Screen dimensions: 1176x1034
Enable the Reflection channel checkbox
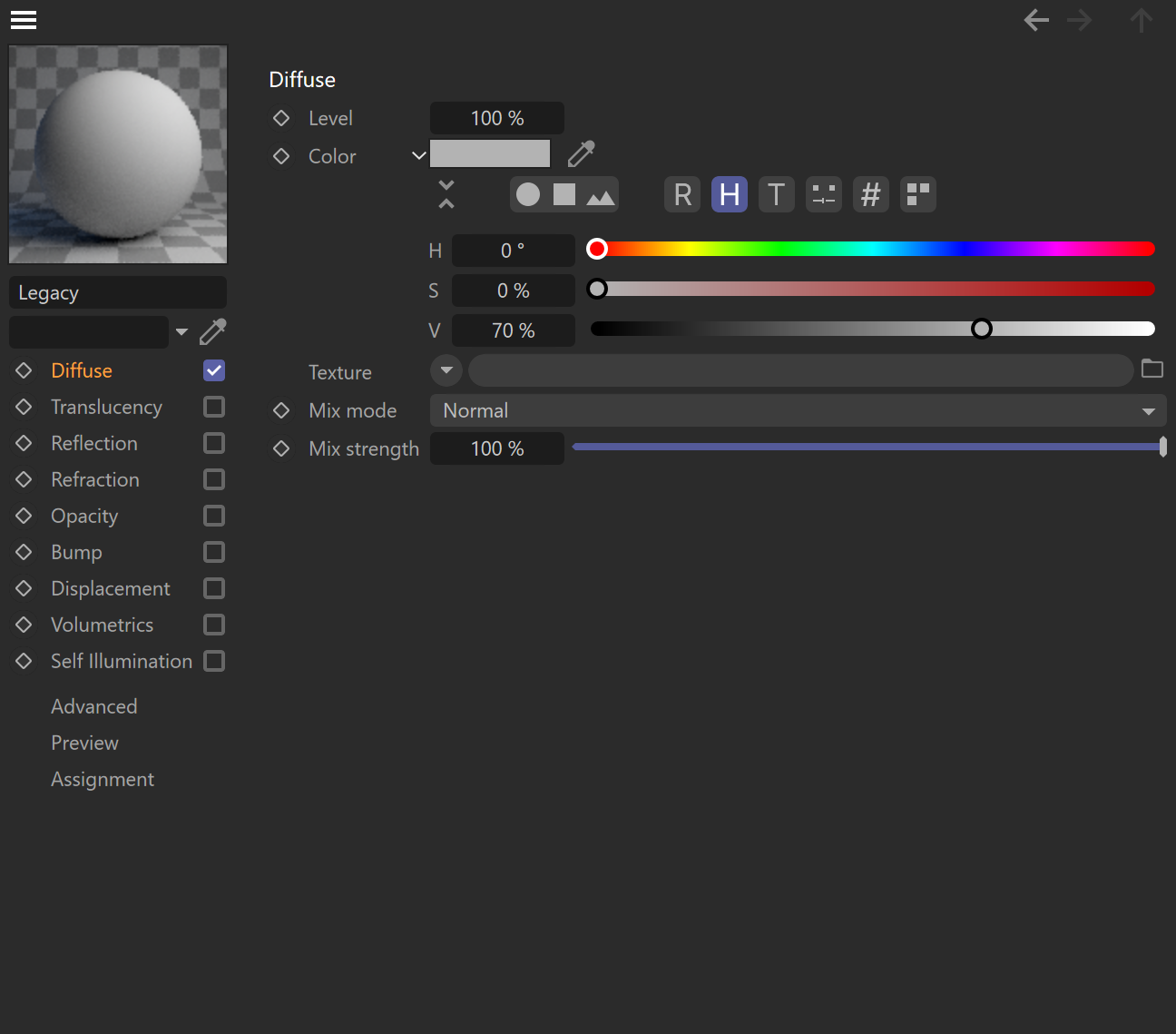(214, 443)
